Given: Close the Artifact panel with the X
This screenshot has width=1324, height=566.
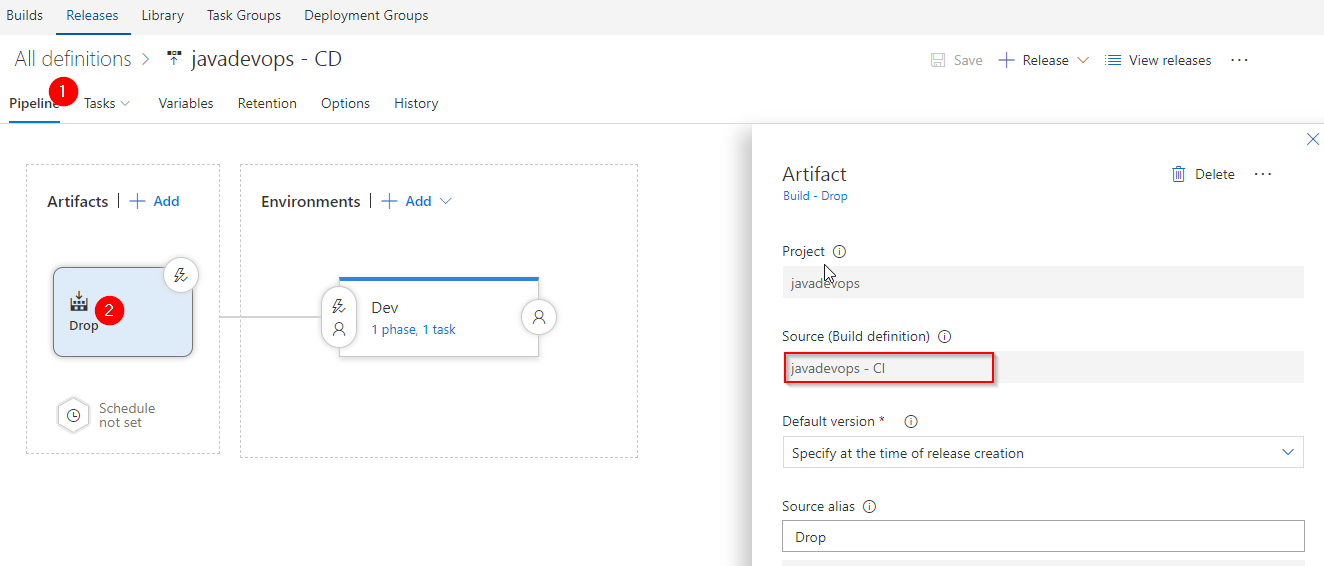Looking at the screenshot, I should [1313, 140].
